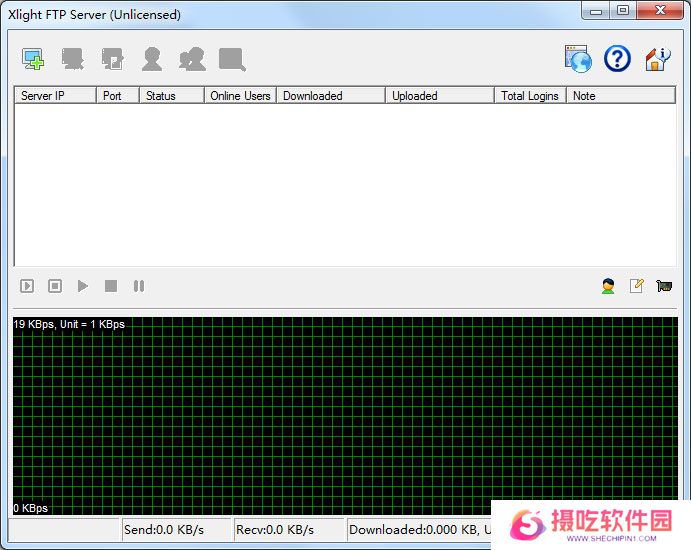Open the remote administration globe icon
Viewport: 691px width, 550px height.
point(578,59)
